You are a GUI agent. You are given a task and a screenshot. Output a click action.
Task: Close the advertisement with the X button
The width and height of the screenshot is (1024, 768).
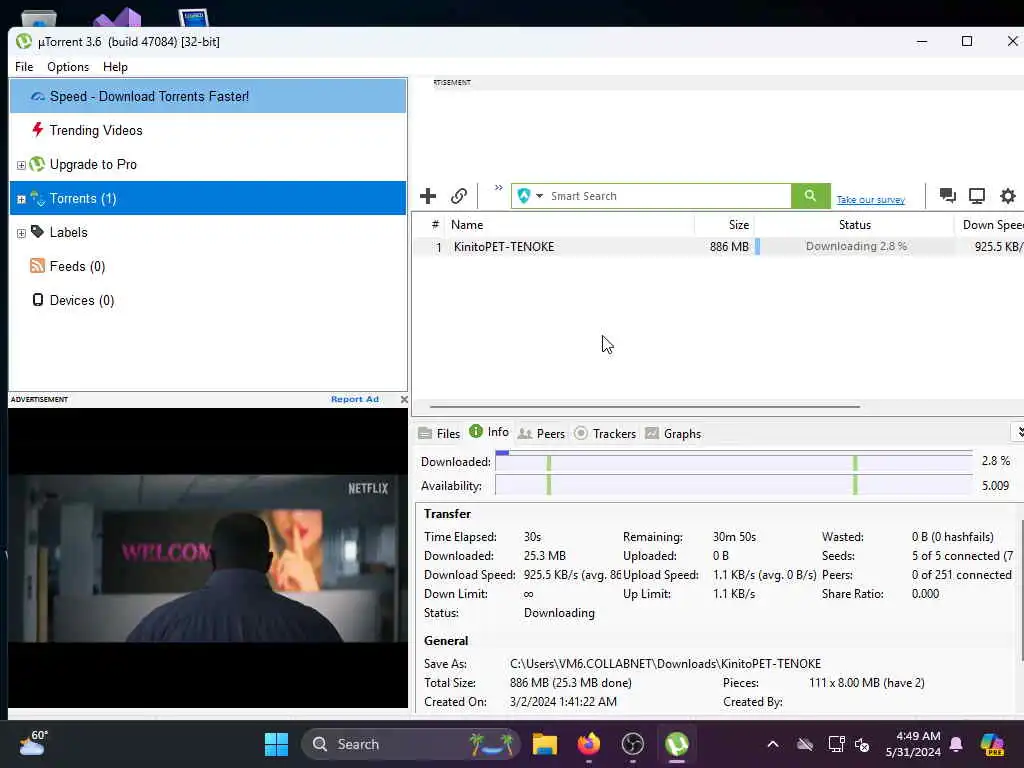(x=404, y=399)
